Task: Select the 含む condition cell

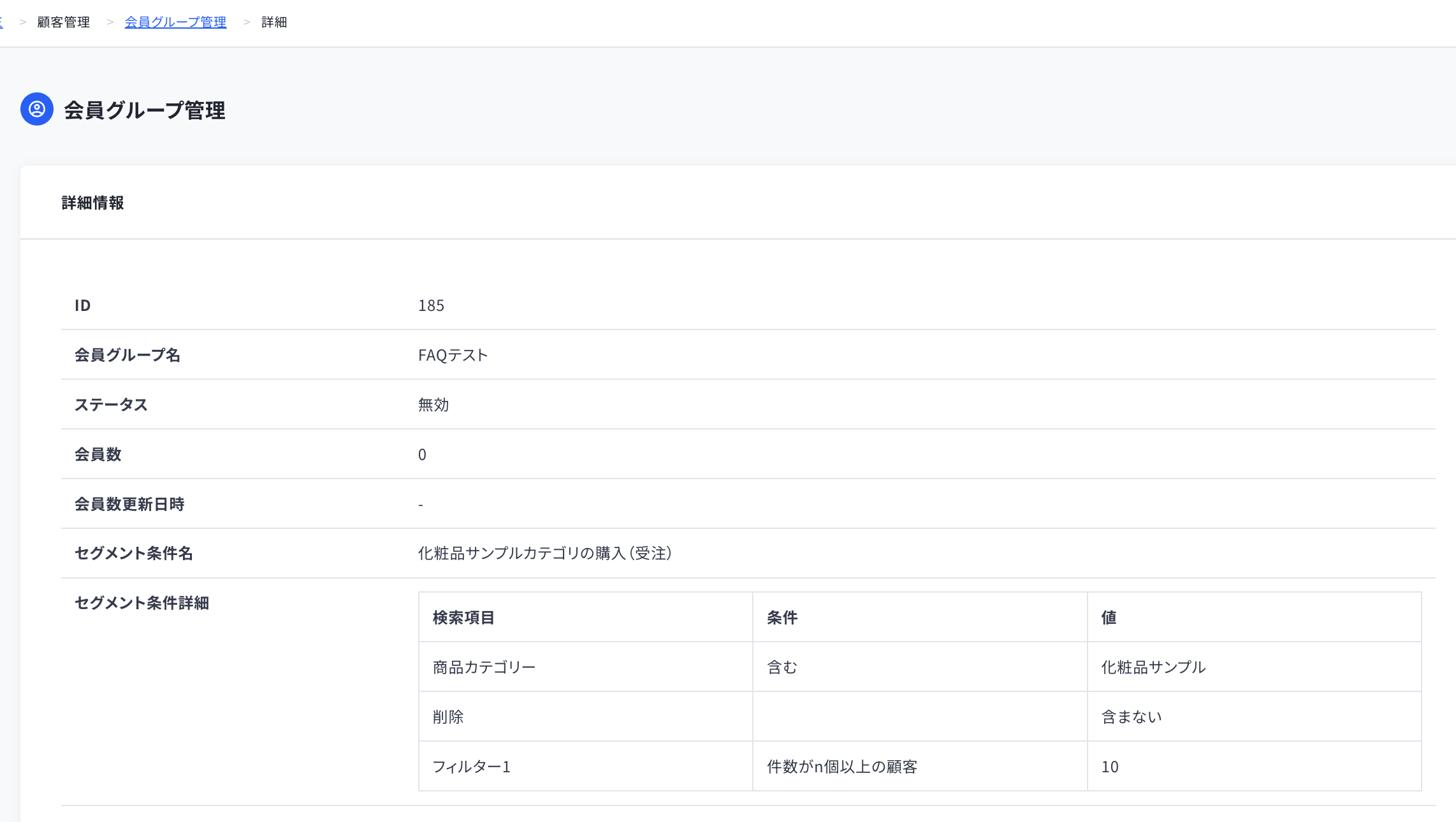Action: [x=920, y=667]
